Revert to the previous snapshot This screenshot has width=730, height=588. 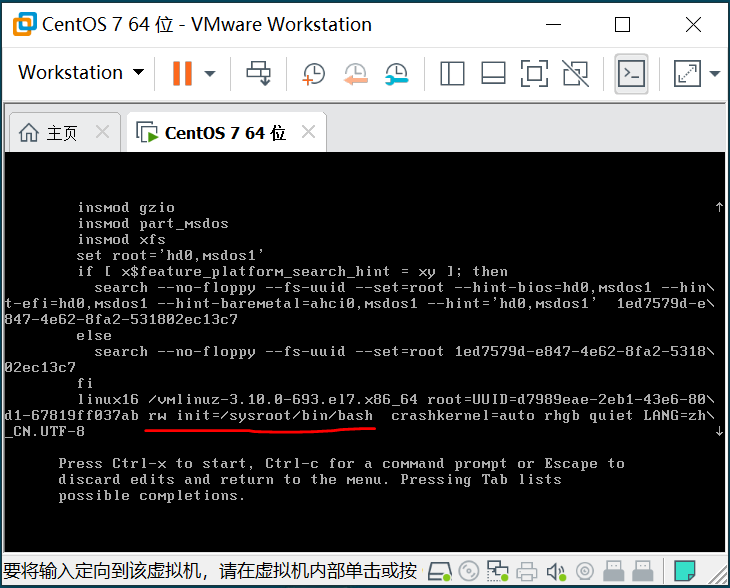[355, 74]
